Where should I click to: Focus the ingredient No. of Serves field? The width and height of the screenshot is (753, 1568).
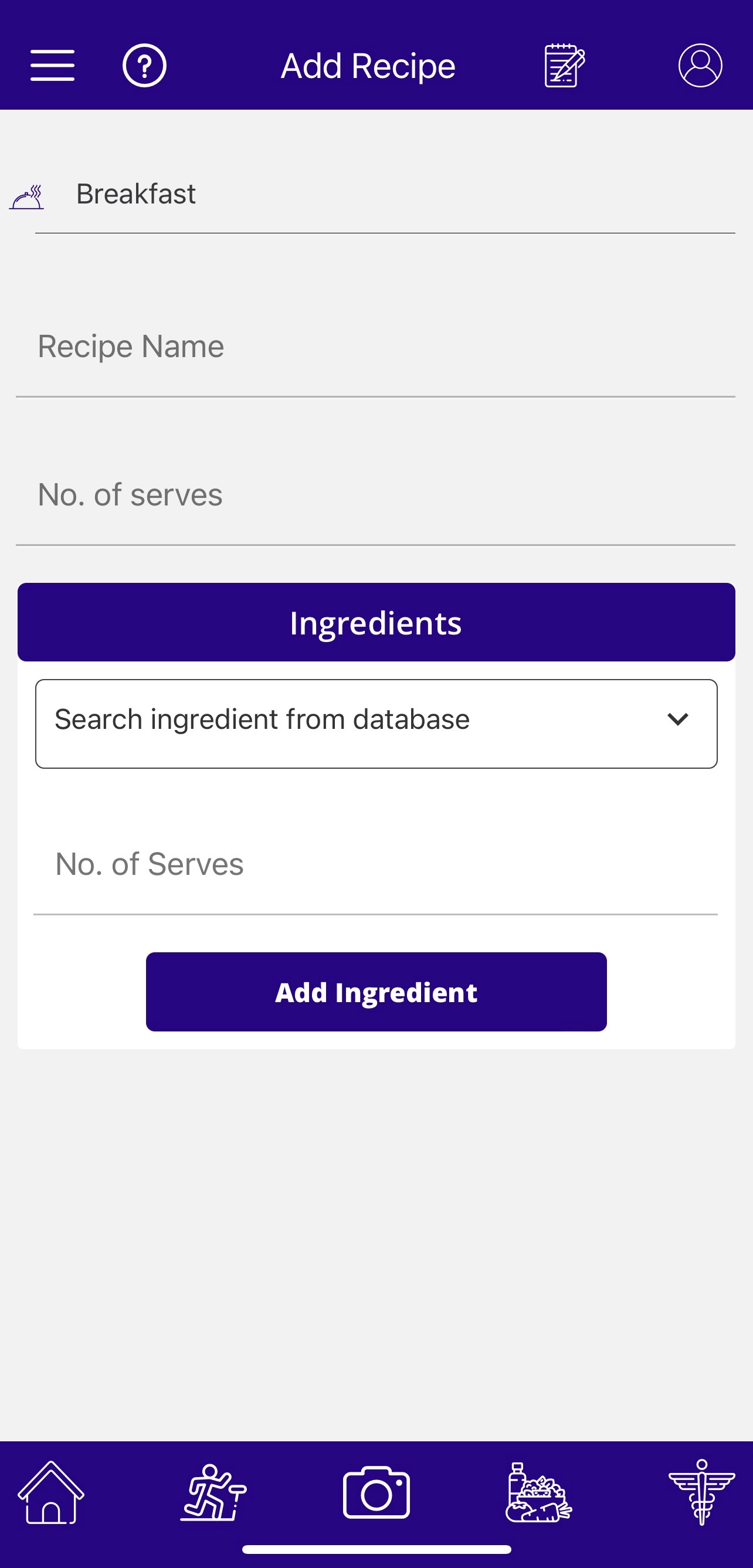pos(375,864)
